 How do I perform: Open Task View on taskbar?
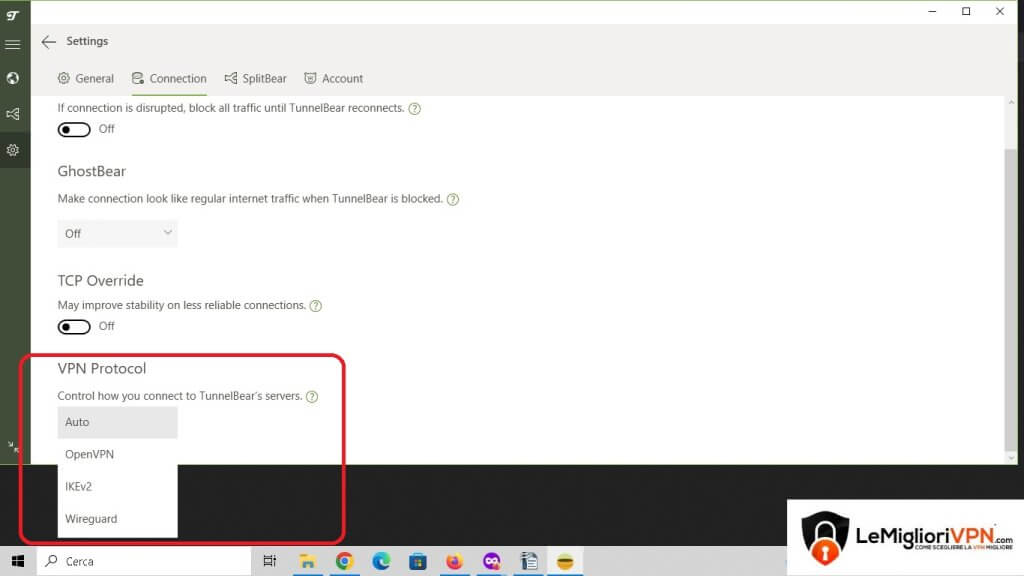tap(269, 561)
